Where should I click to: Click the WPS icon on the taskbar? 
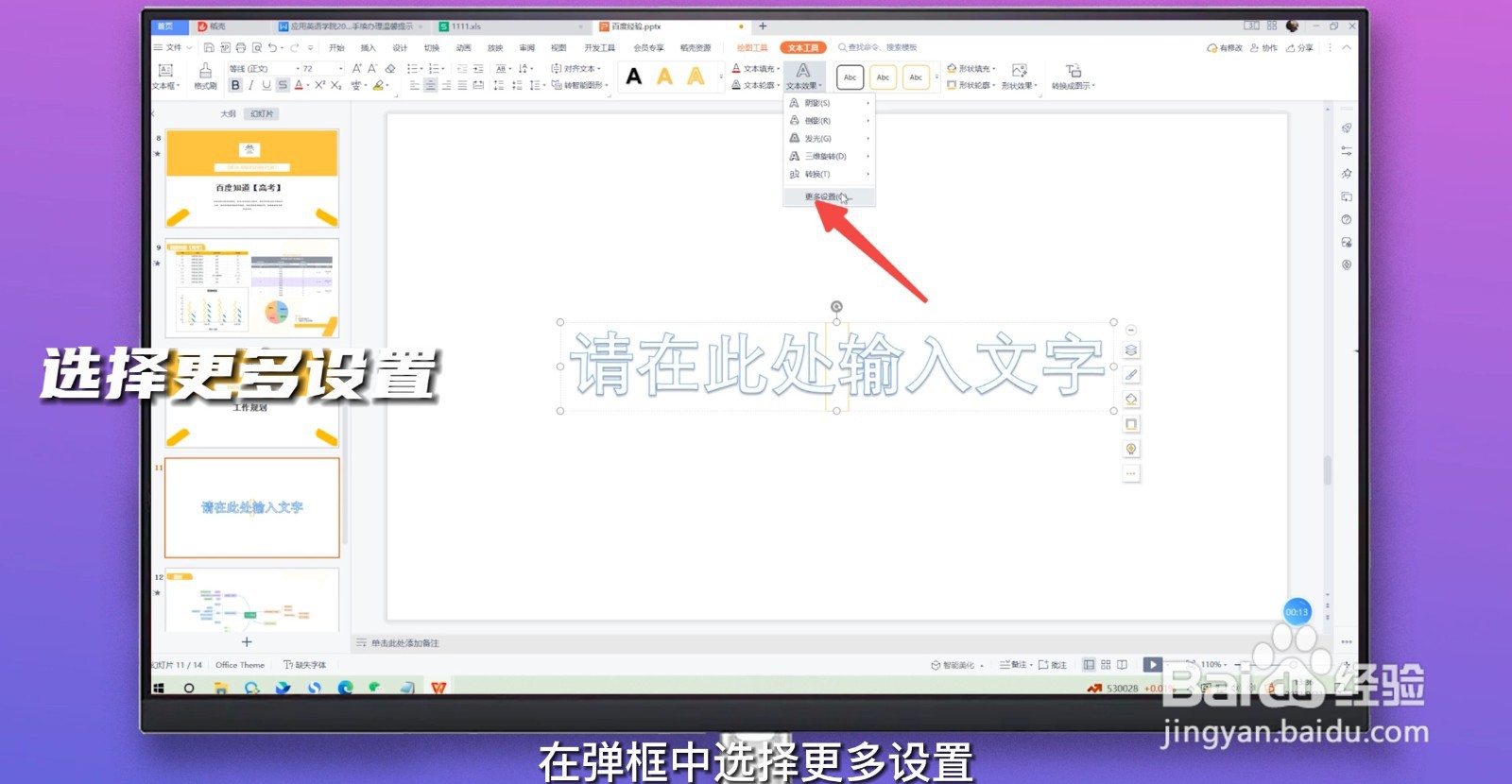438,688
